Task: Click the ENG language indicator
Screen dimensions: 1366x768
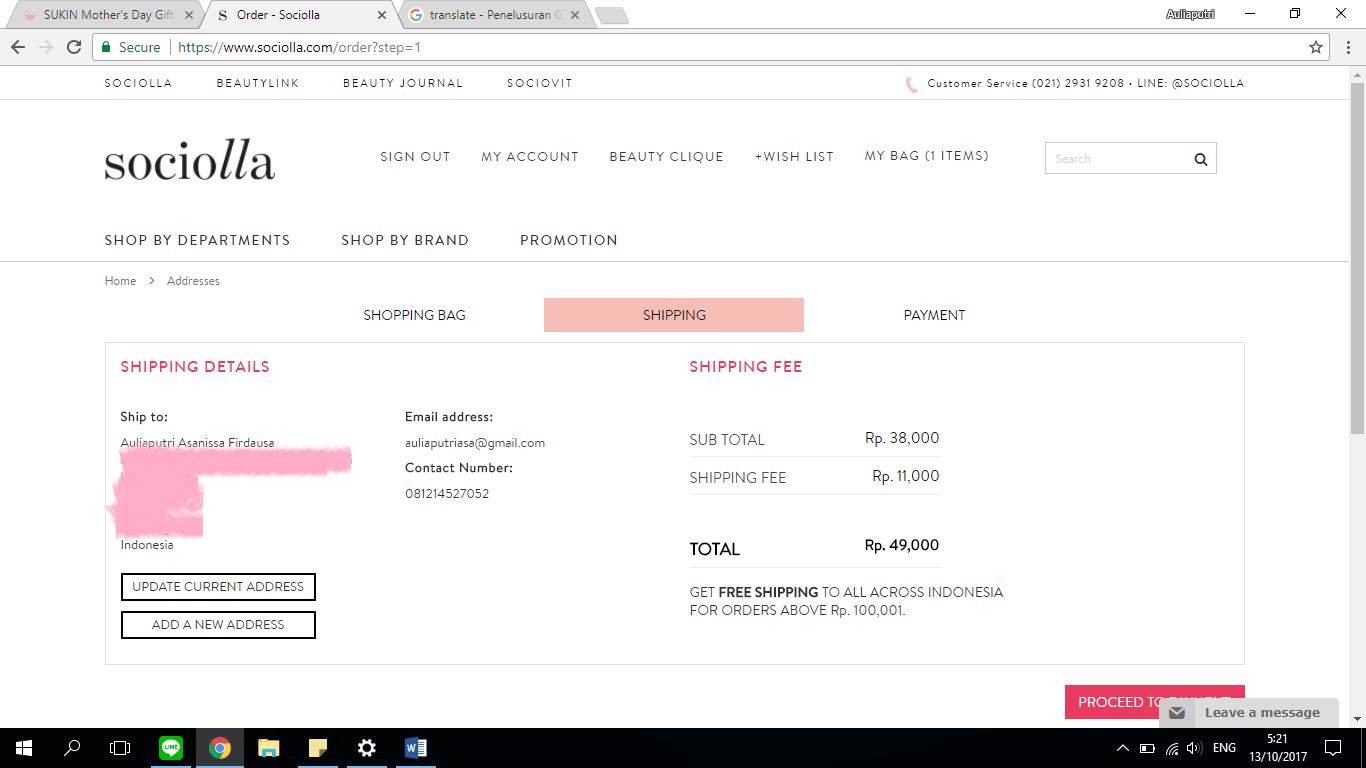Action: click(x=1224, y=748)
